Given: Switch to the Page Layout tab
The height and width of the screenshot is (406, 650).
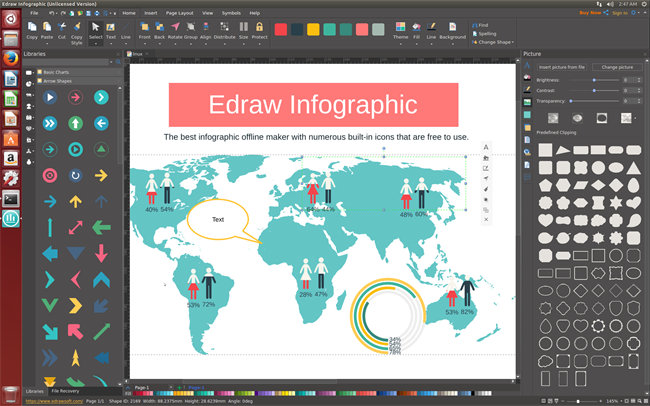Looking at the screenshot, I should tap(179, 13).
